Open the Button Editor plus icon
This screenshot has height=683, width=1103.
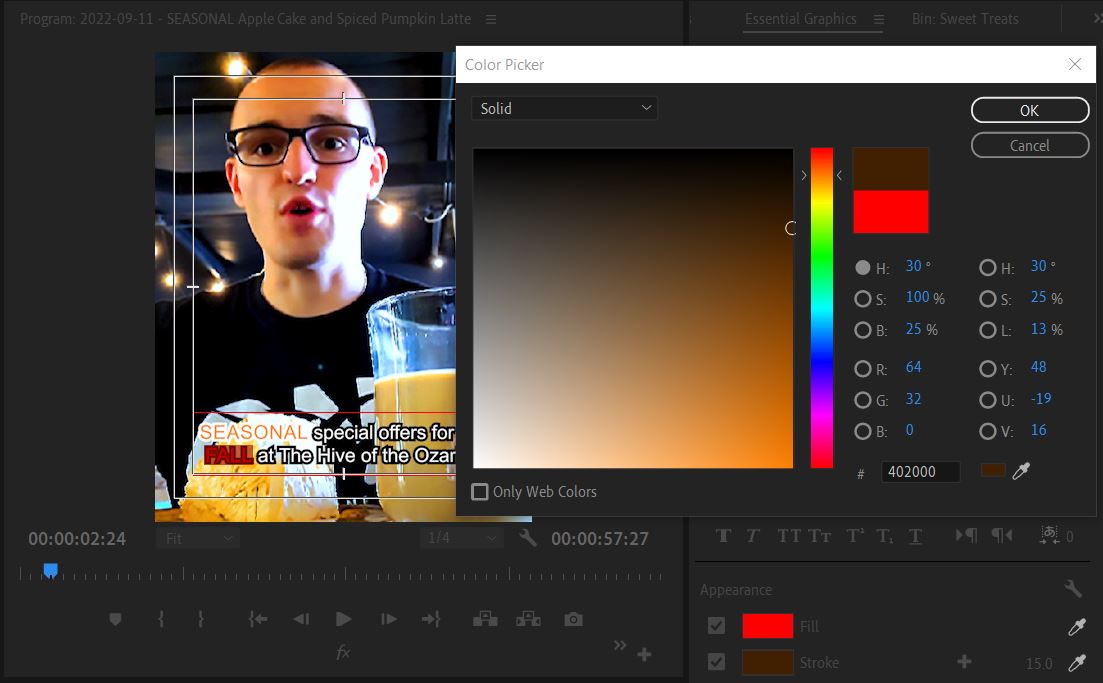coord(644,655)
